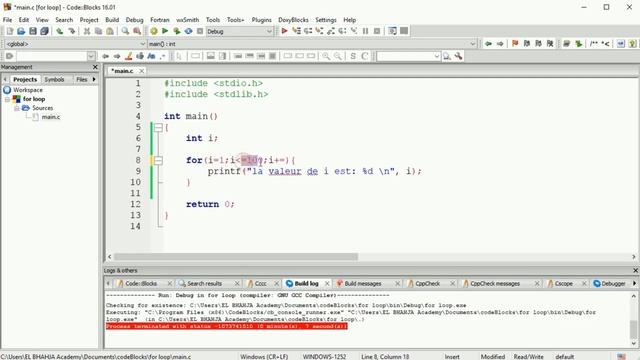This screenshot has width=640, height=360.
Task: Click the Copy toolbar icon
Action: coord(98,31)
